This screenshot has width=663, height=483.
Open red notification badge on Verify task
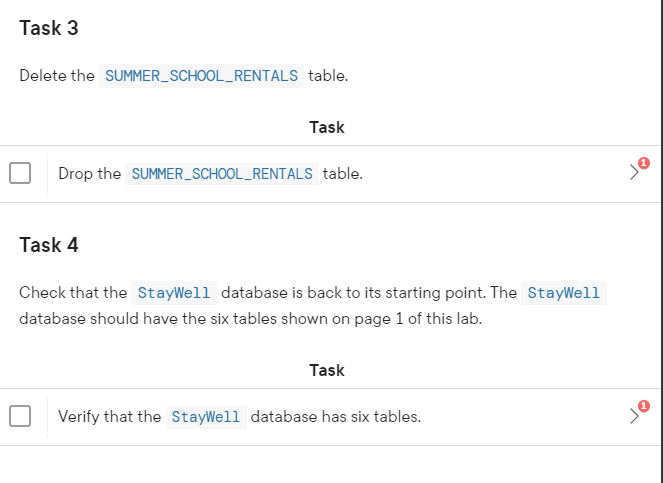coord(644,406)
